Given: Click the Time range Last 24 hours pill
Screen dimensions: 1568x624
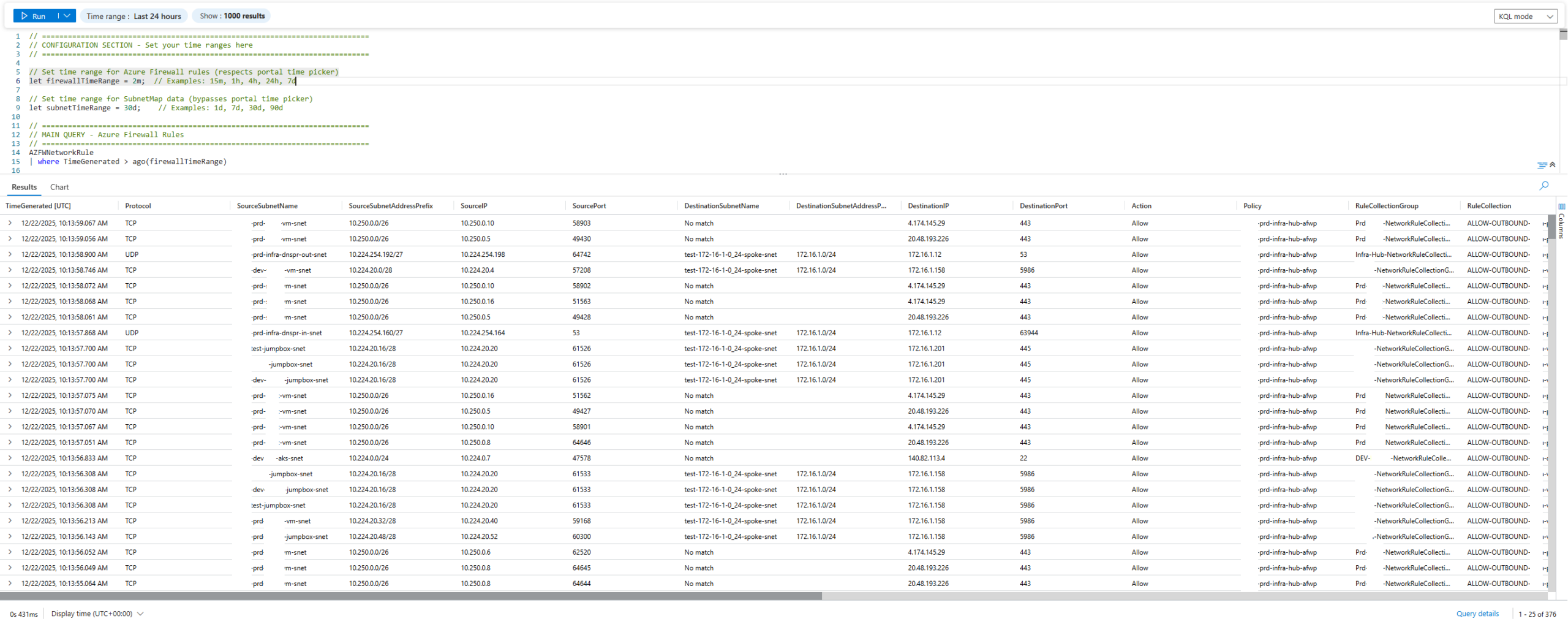Looking at the screenshot, I should pyautogui.click(x=134, y=16).
